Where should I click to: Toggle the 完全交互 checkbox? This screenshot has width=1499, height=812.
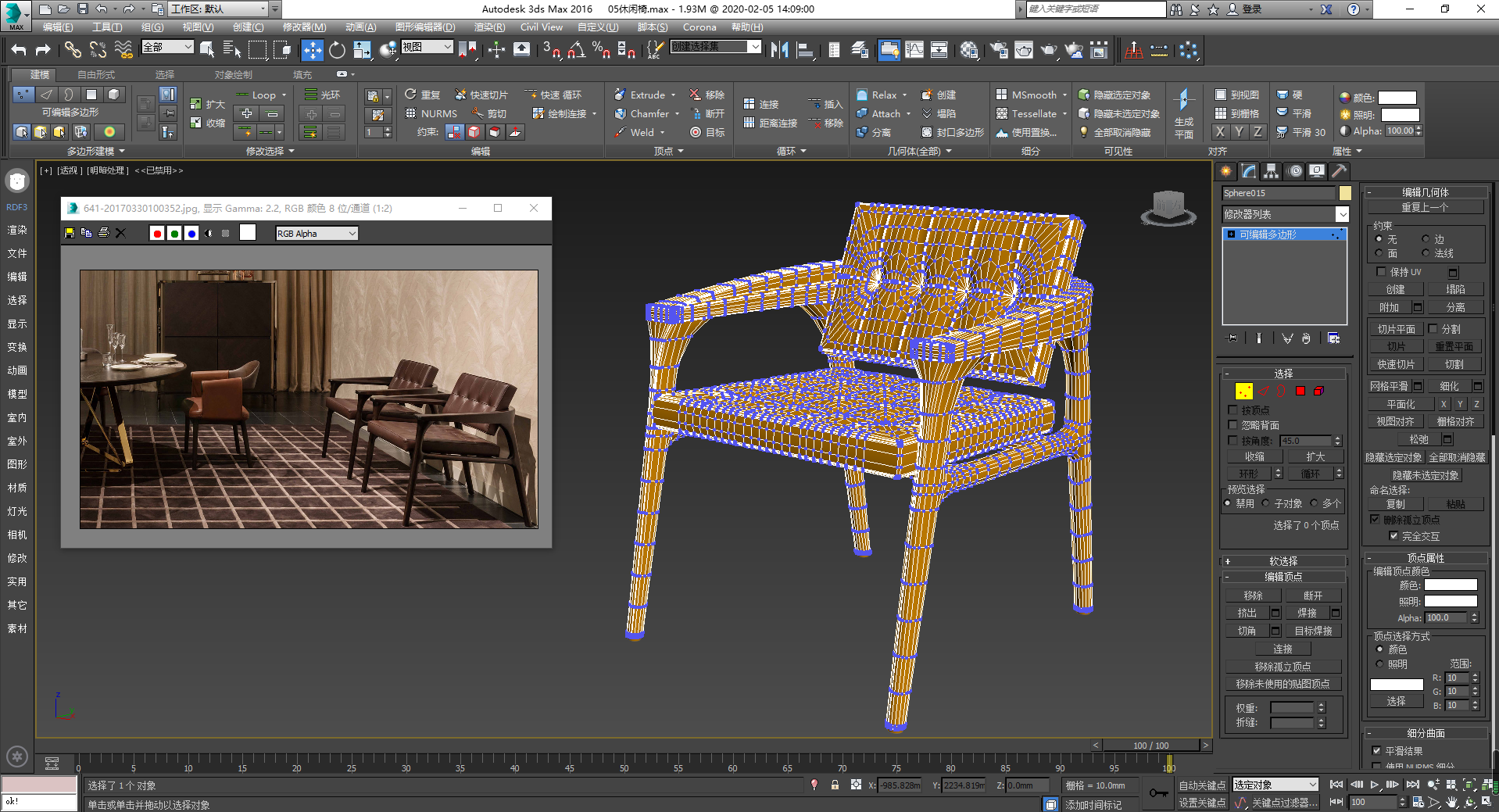1393,536
